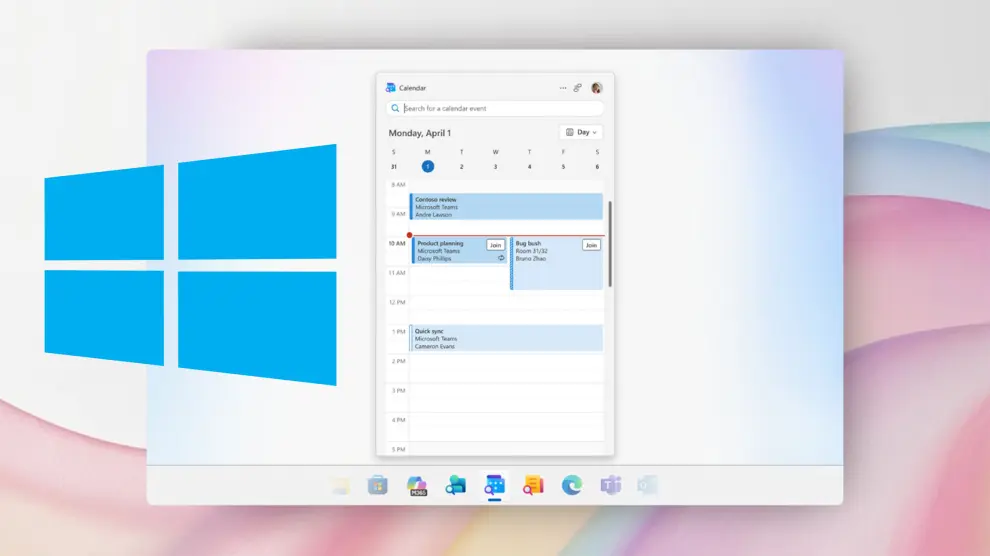
Task: Expand the Day view dropdown
Action: coord(581,132)
